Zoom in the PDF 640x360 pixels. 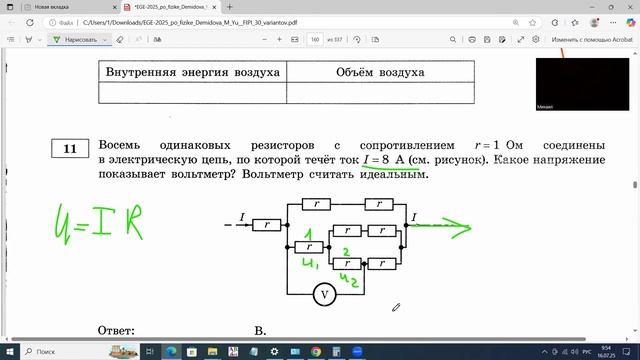(x=280, y=40)
